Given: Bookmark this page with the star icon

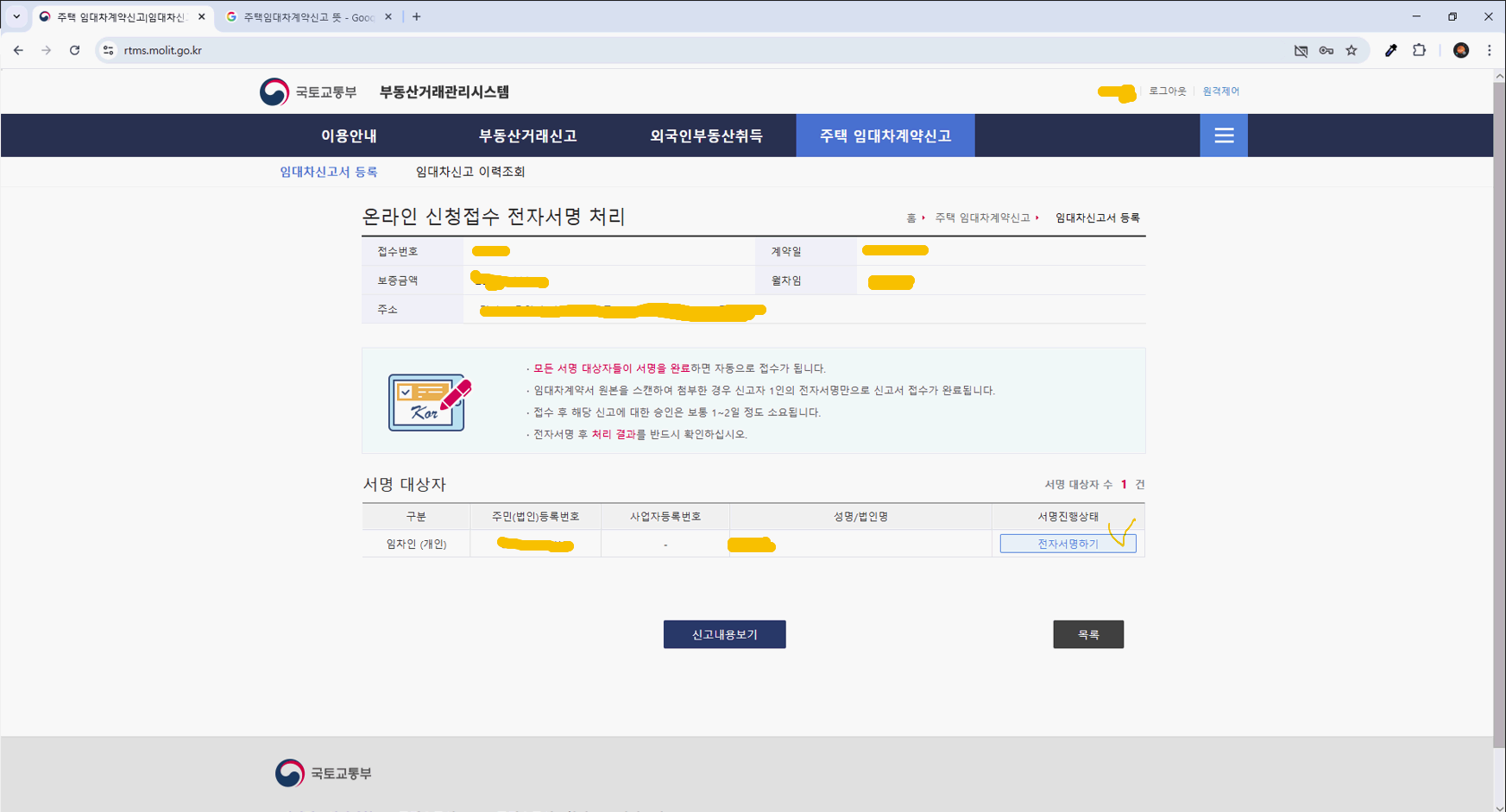Looking at the screenshot, I should click(1352, 50).
